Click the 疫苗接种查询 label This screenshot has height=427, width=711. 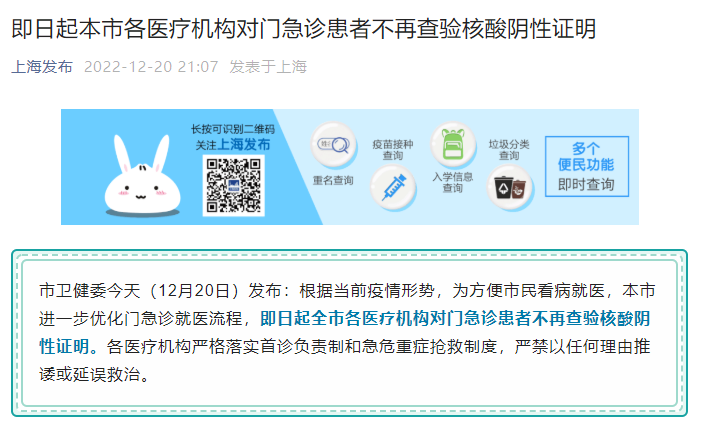point(393,150)
